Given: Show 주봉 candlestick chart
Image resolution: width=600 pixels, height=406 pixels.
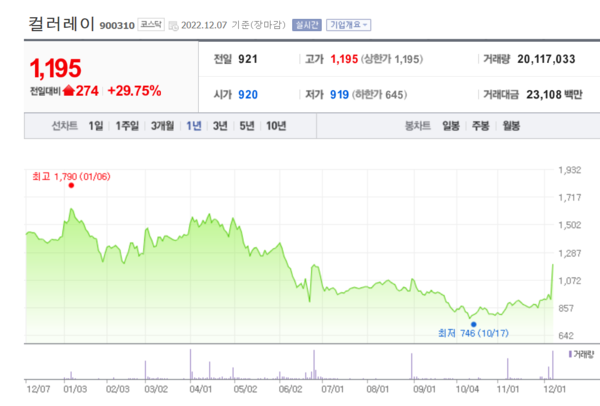Looking at the screenshot, I should pyautogui.click(x=481, y=126).
